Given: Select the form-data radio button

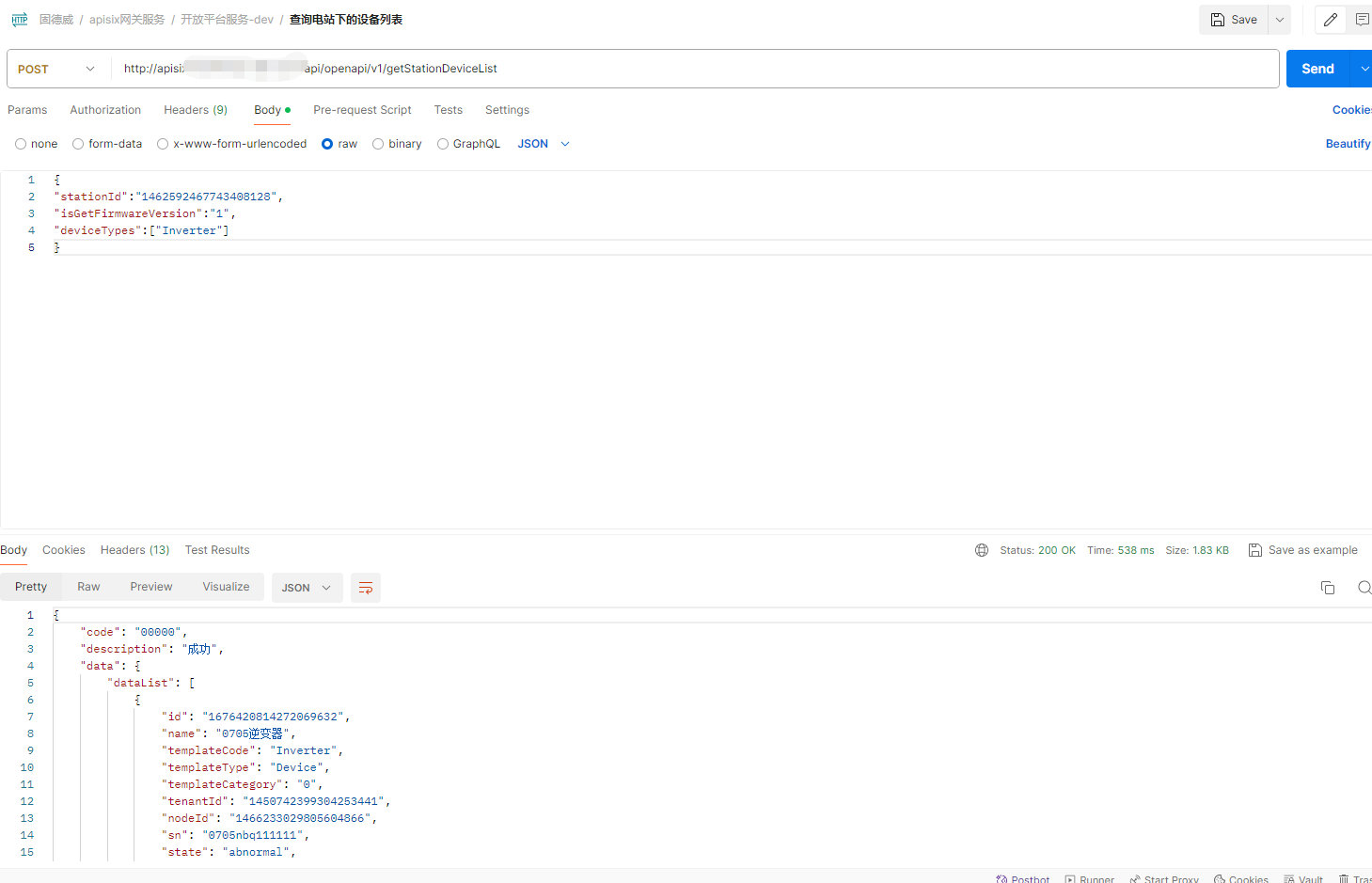Looking at the screenshot, I should click(78, 144).
